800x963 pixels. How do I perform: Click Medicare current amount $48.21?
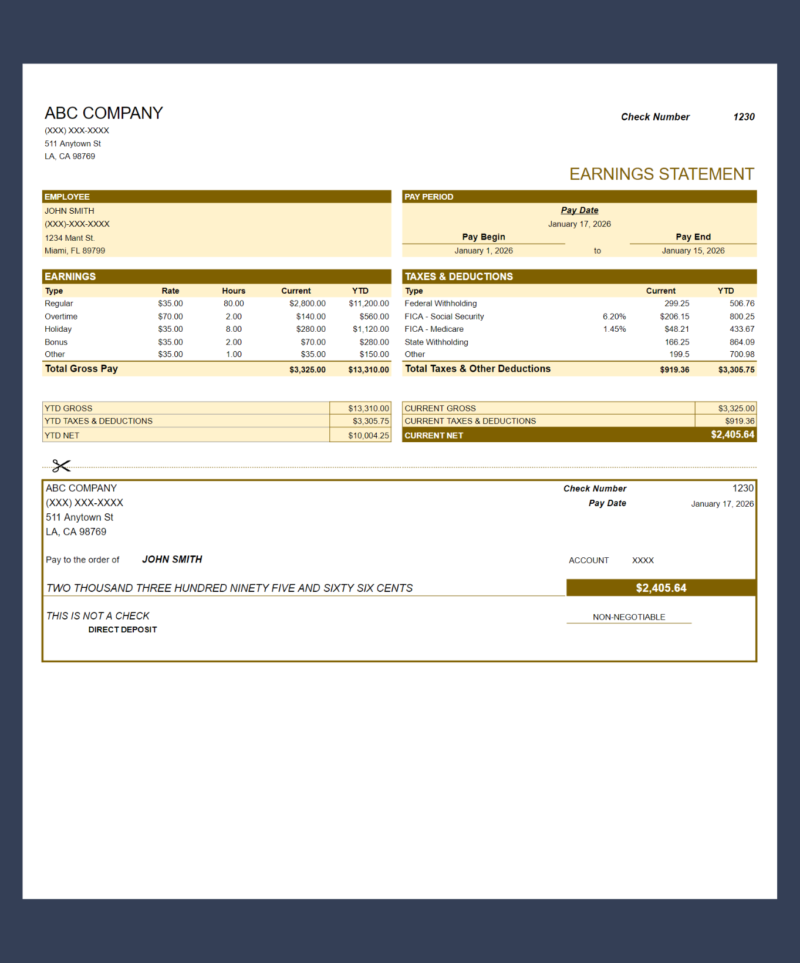point(677,329)
